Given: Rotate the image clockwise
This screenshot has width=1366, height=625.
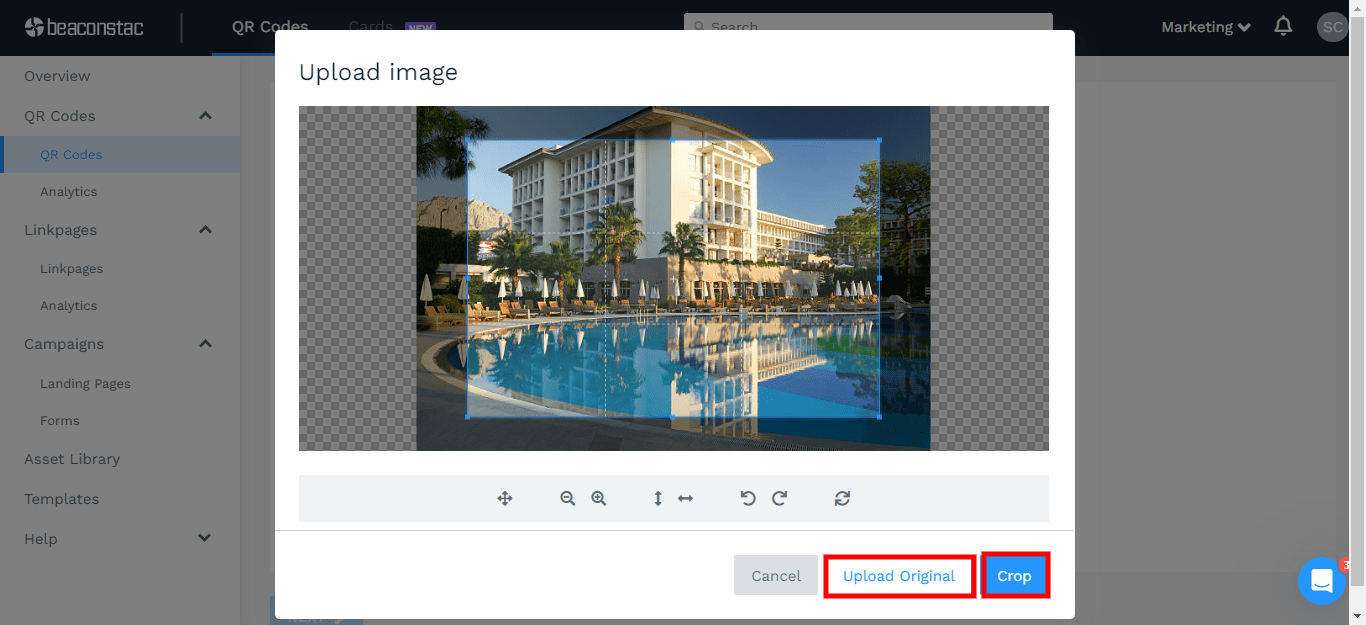Looking at the screenshot, I should pyautogui.click(x=779, y=498).
